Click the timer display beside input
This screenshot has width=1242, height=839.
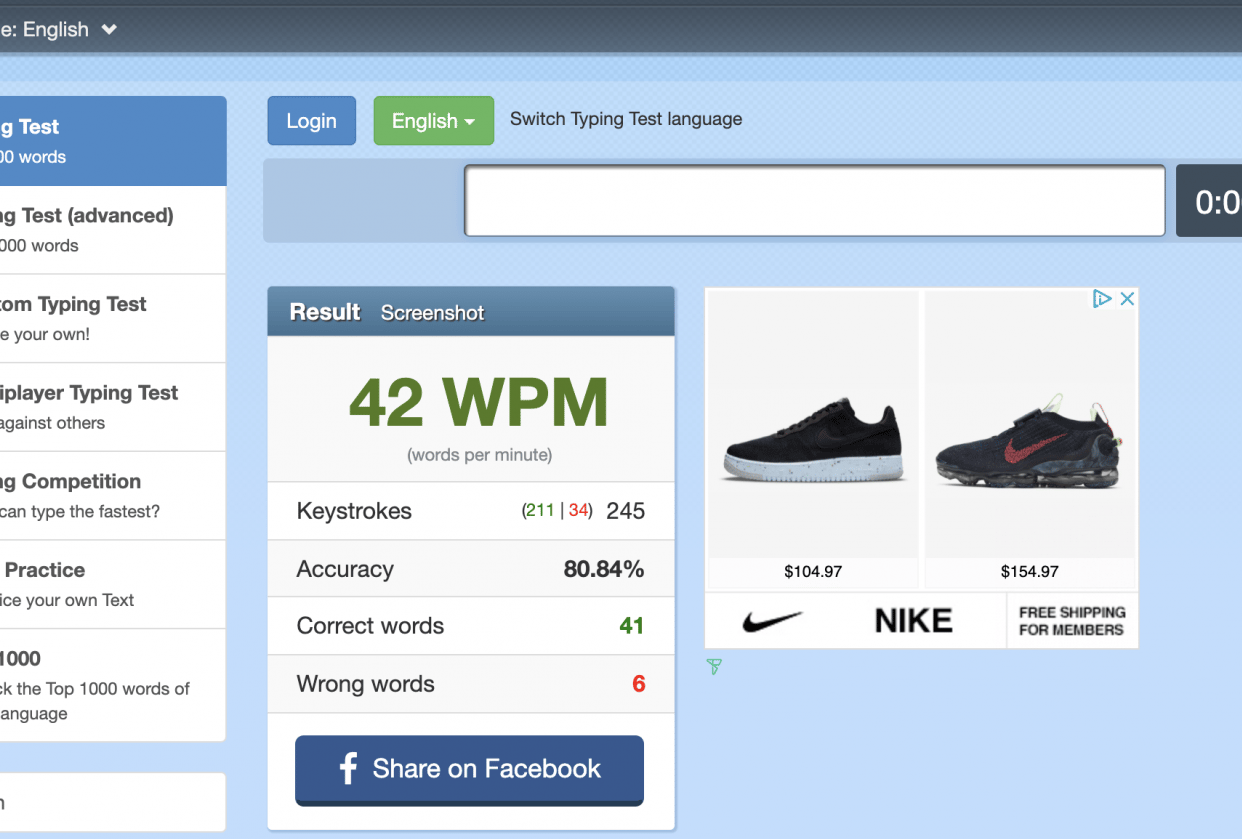tap(1214, 202)
